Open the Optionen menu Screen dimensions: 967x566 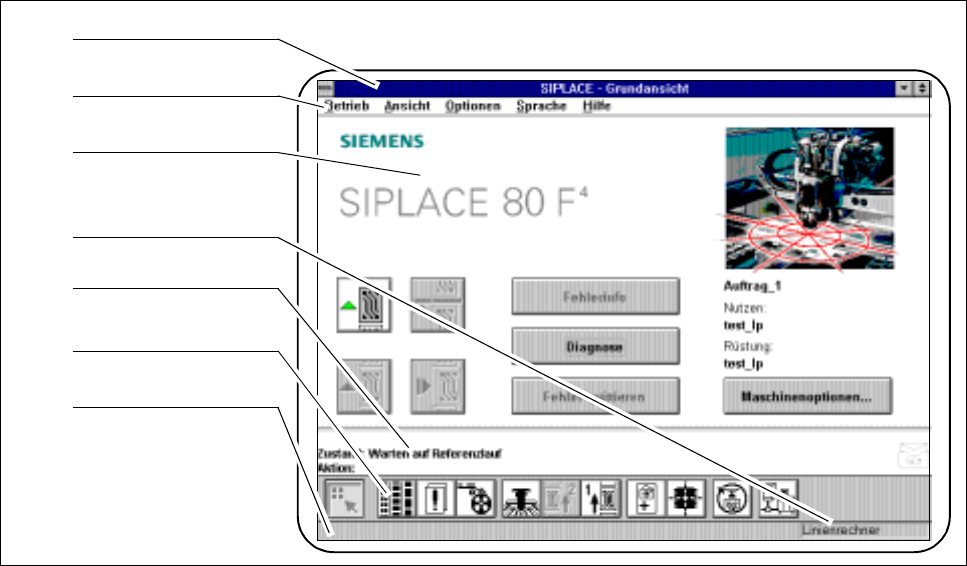click(473, 106)
